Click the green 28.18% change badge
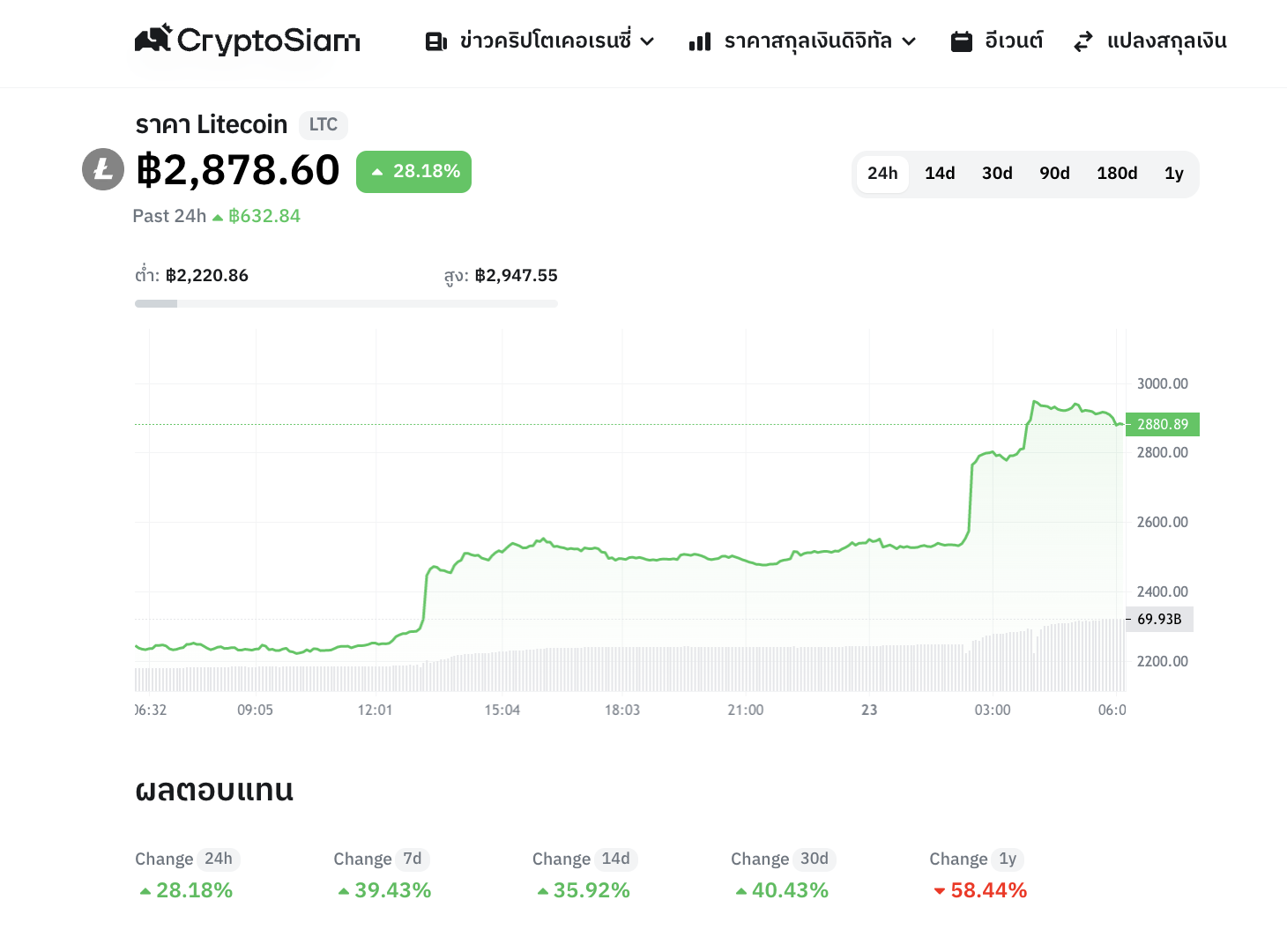Viewport: 1287px width, 952px height. point(413,171)
